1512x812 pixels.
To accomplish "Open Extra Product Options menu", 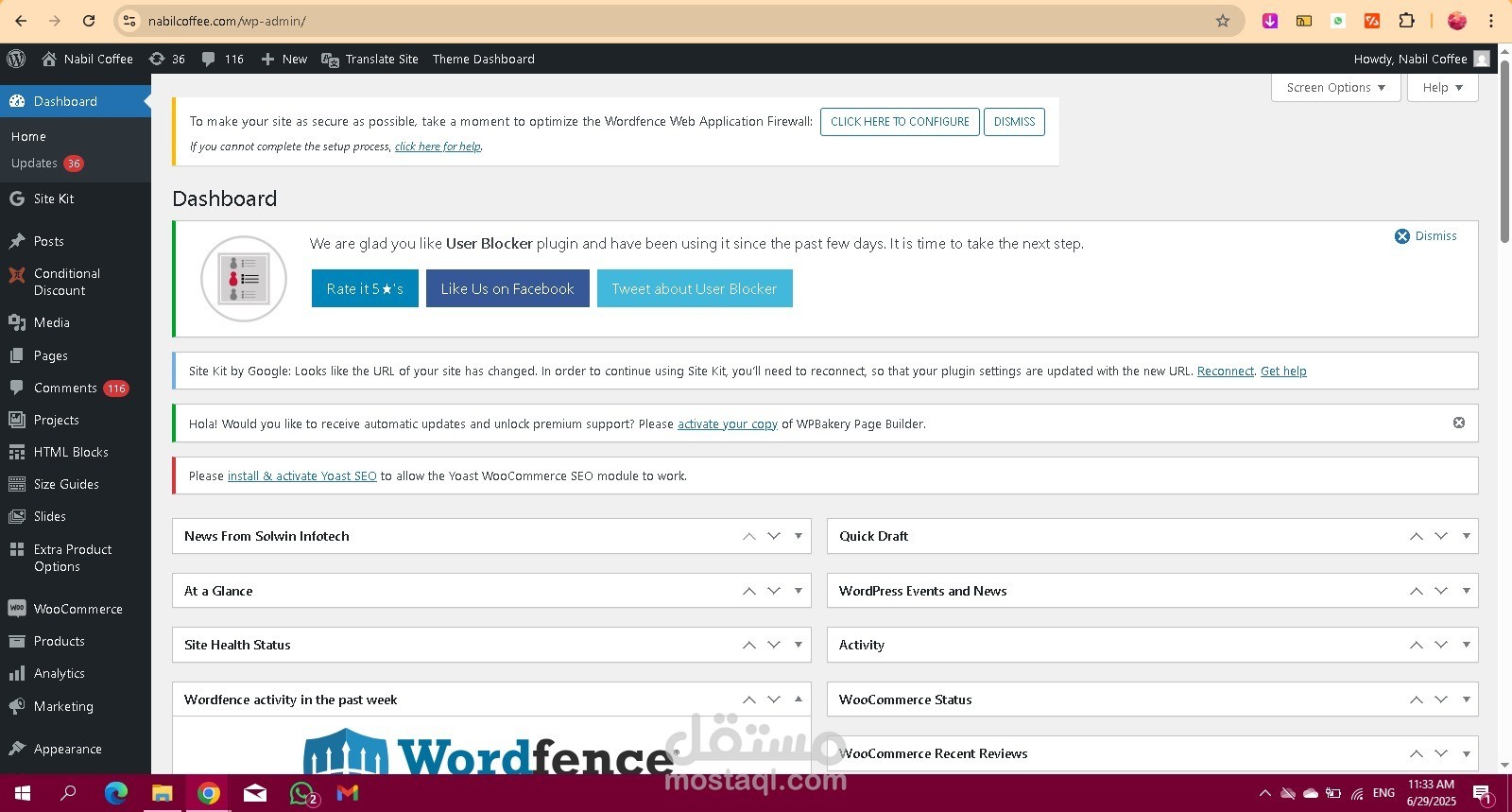I will pos(76,558).
